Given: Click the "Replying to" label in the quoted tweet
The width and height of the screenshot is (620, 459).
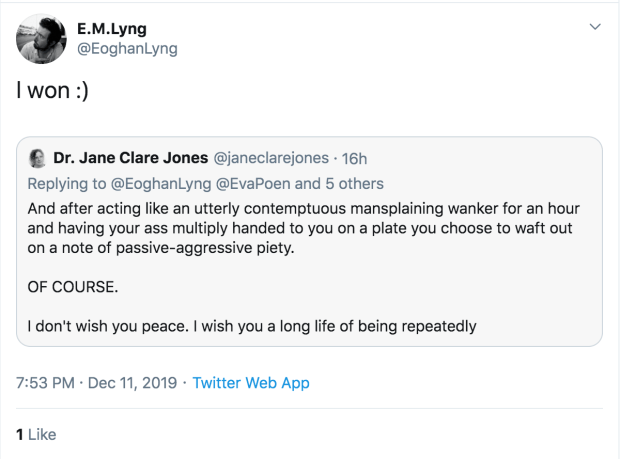Looking at the screenshot, I should [x=65, y=183].
